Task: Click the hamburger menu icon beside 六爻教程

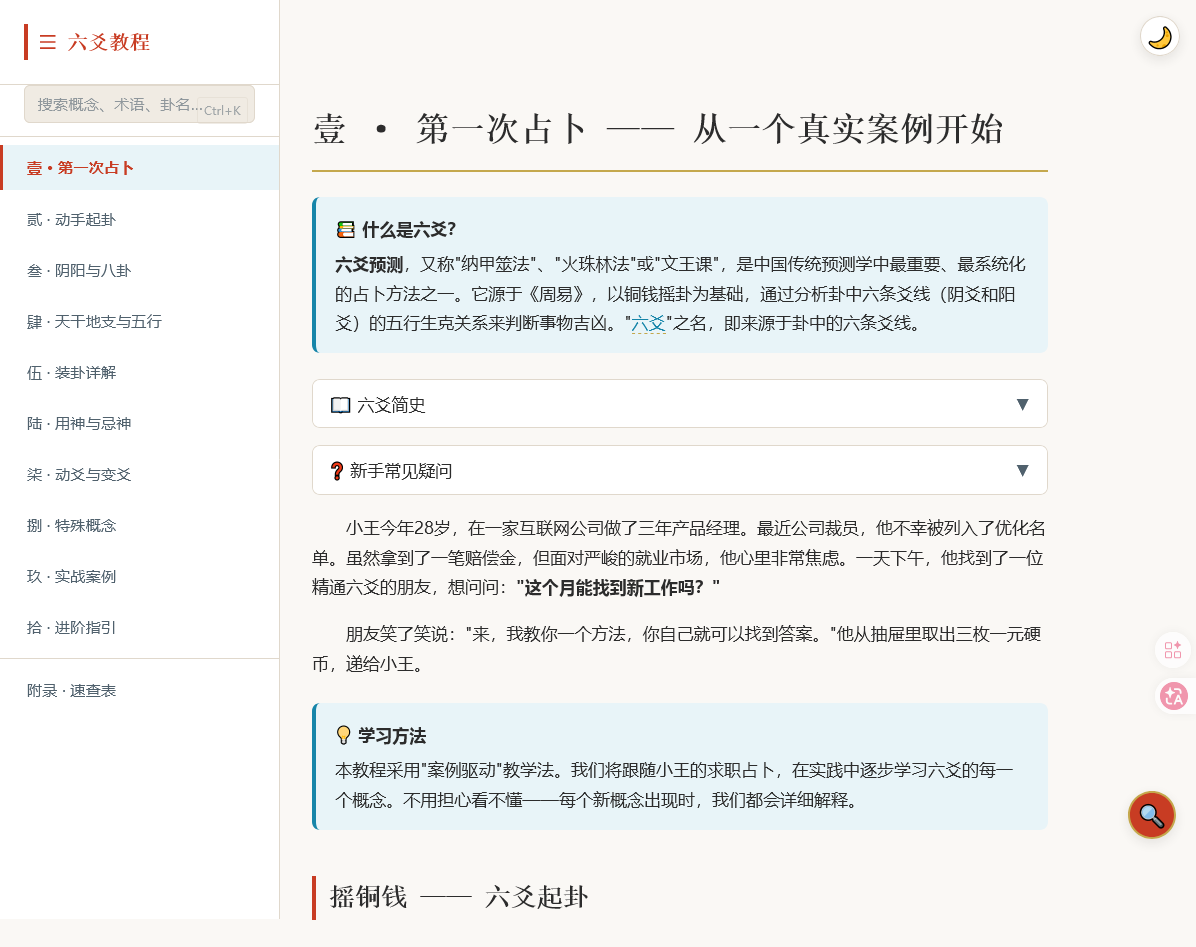Action: [x=47, y=42]
